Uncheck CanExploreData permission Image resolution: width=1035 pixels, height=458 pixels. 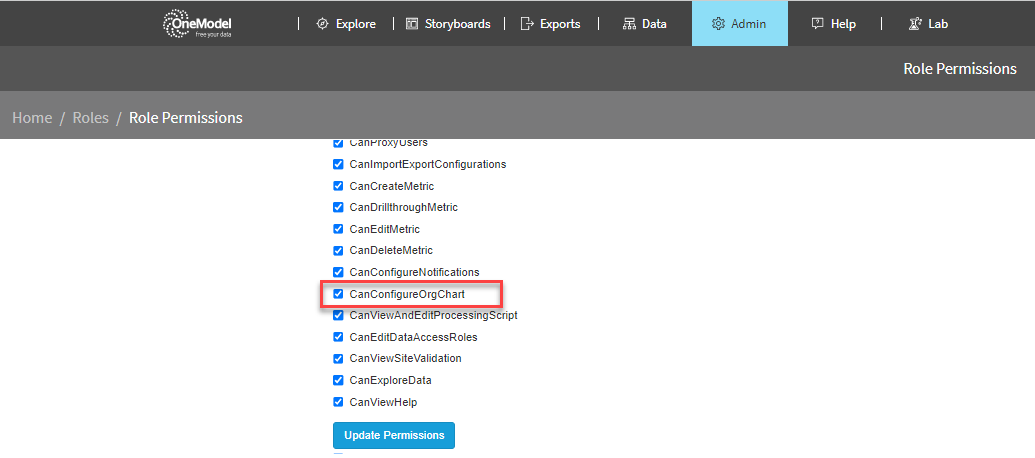[338, 380]
